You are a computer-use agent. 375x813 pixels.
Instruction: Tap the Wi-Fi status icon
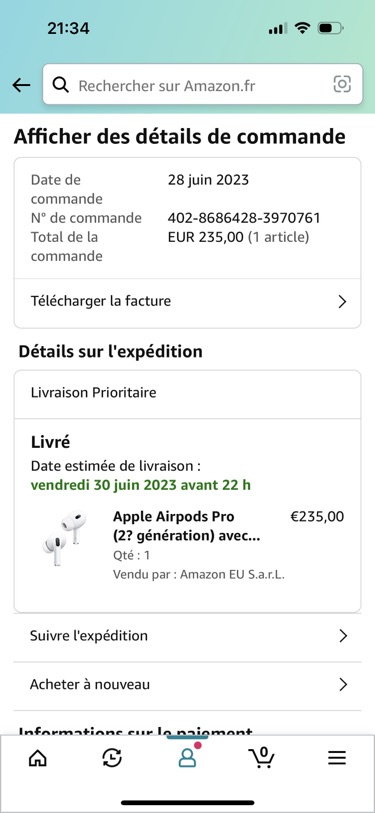(x=301, y=28)
